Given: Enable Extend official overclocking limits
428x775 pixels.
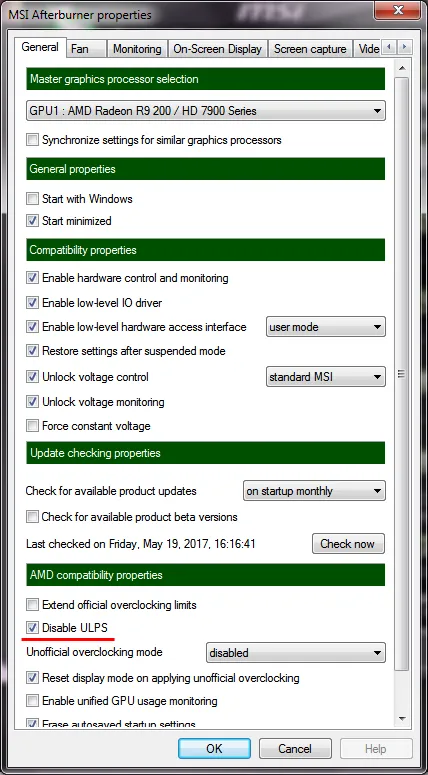Looking at the screenshot, I should [32, 604].
